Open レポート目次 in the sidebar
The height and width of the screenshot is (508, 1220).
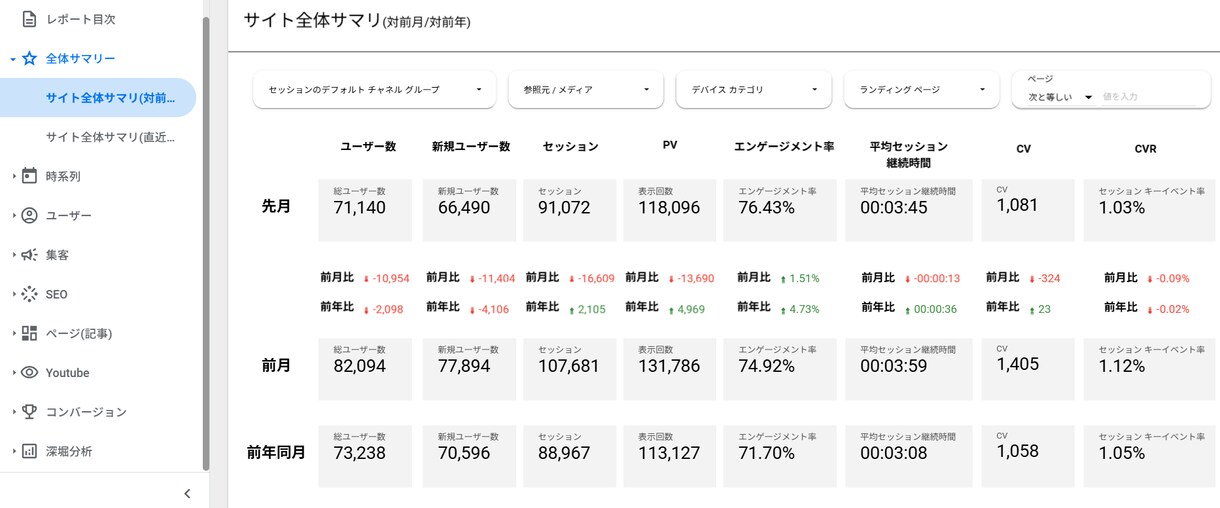point(80,19)
